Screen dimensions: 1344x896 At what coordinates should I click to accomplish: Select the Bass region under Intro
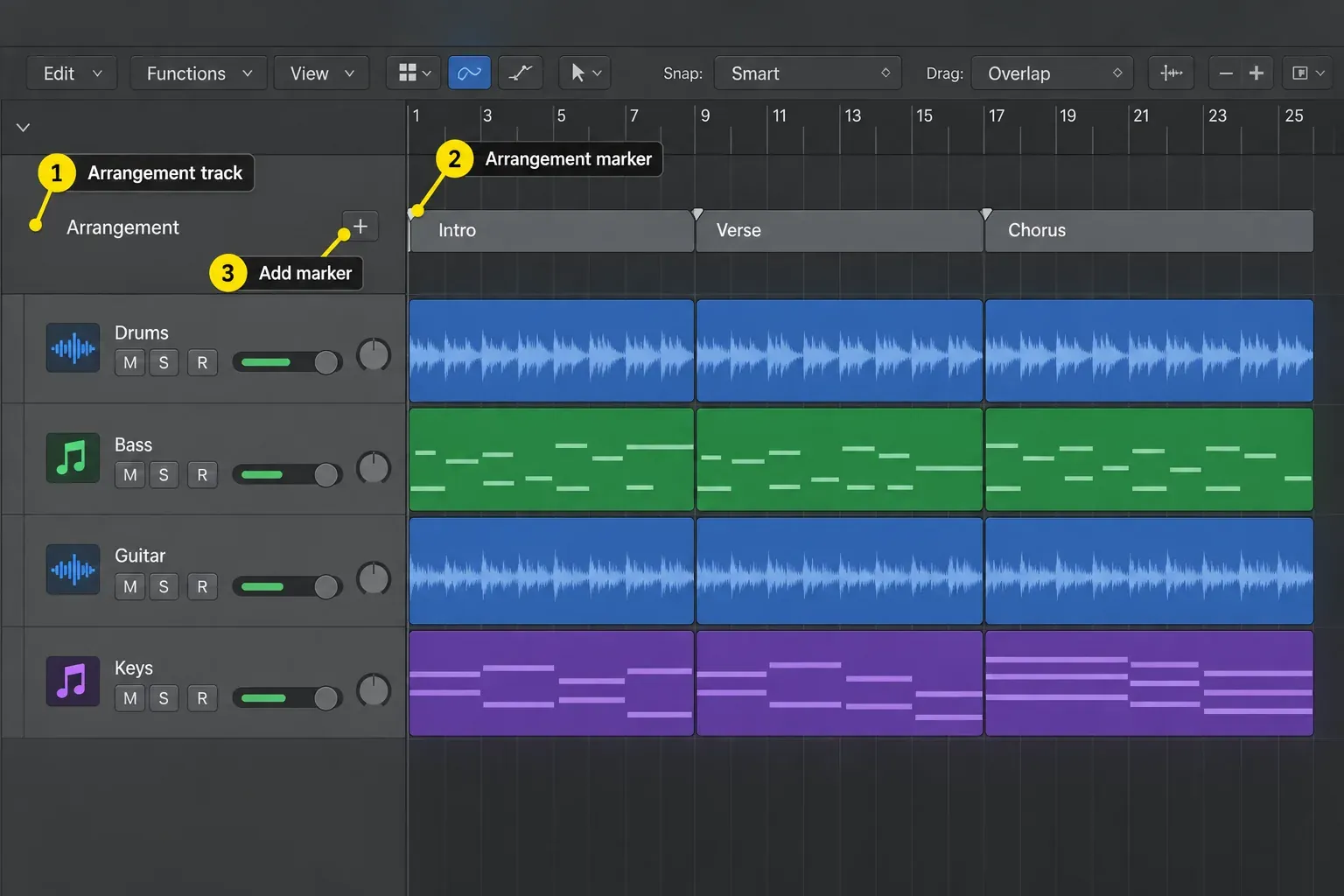(552, 459)
